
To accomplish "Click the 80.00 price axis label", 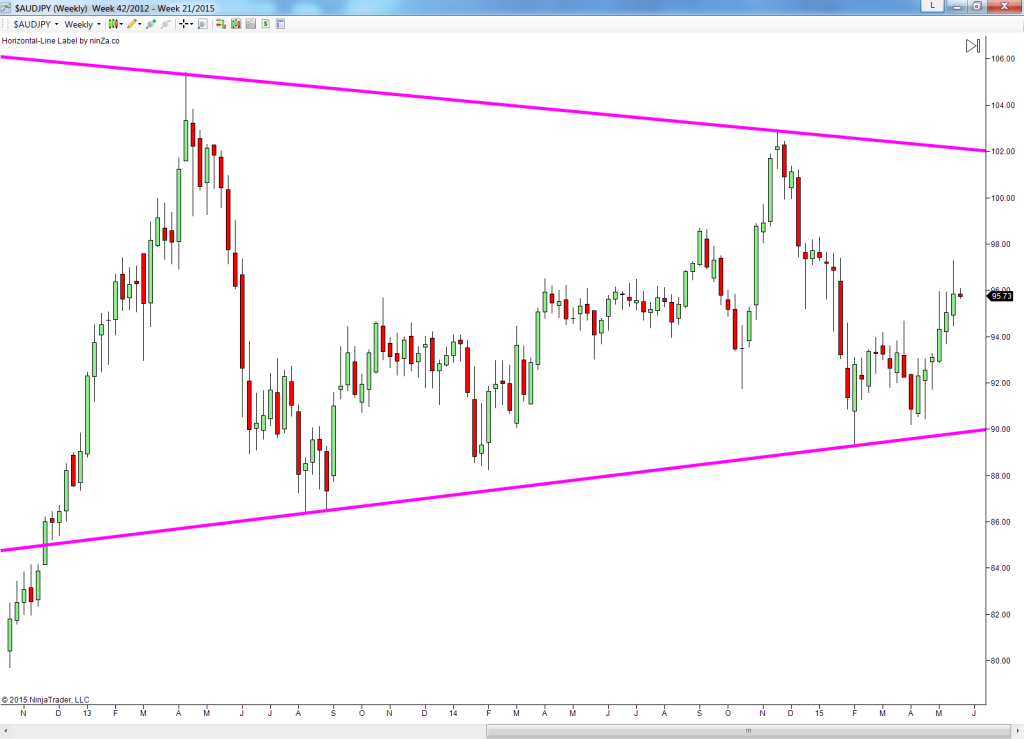I will (x=1001, y=661).
